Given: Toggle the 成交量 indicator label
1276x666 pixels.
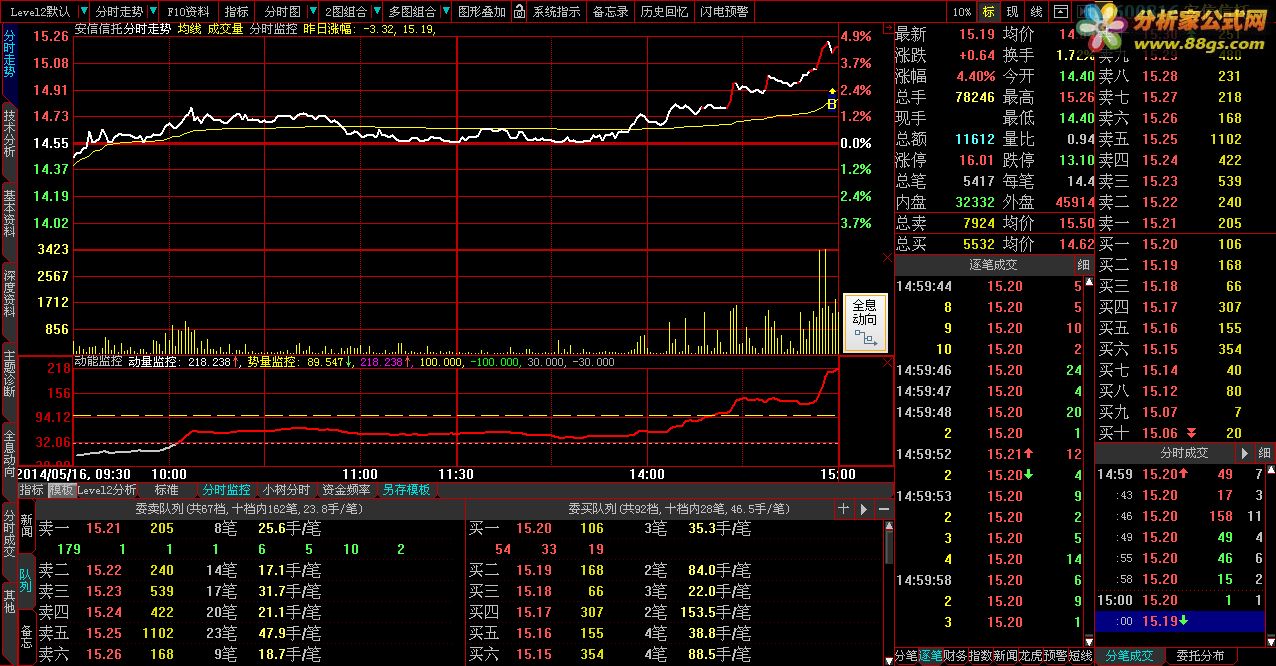Looking at the screenshot, I should coord(225,30).
